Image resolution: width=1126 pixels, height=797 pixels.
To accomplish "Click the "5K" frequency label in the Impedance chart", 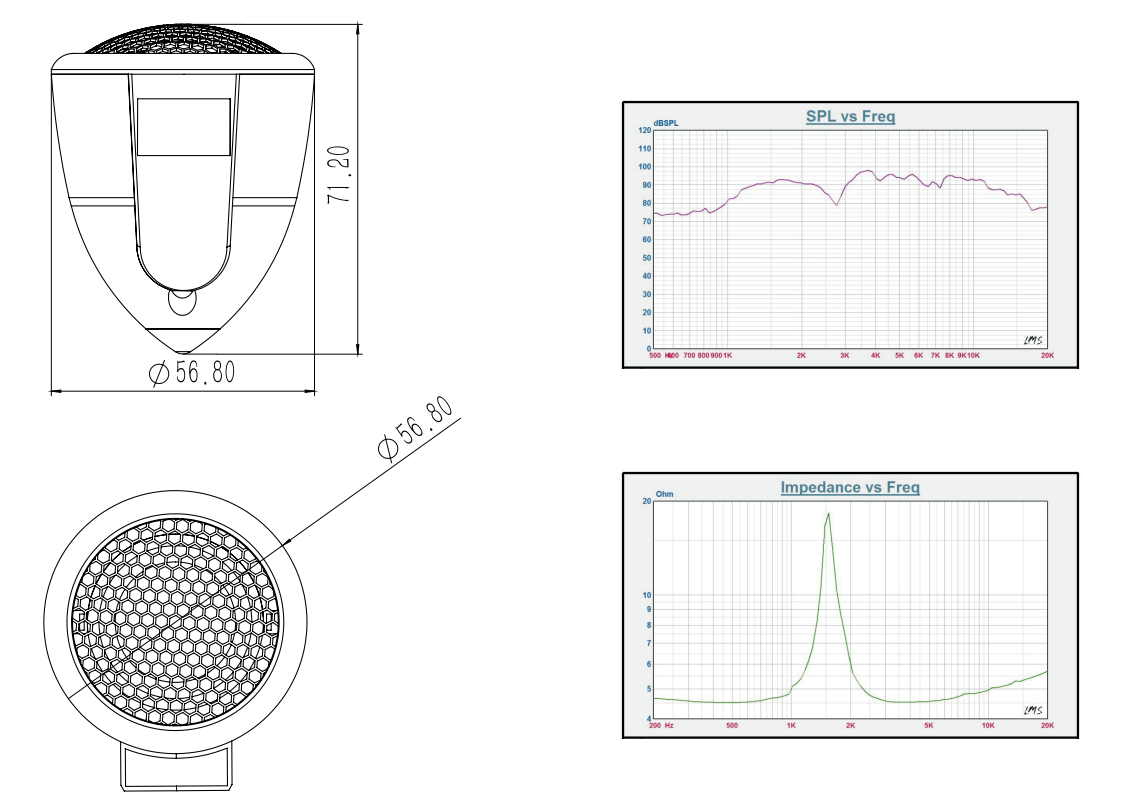I will click(929, 726).
